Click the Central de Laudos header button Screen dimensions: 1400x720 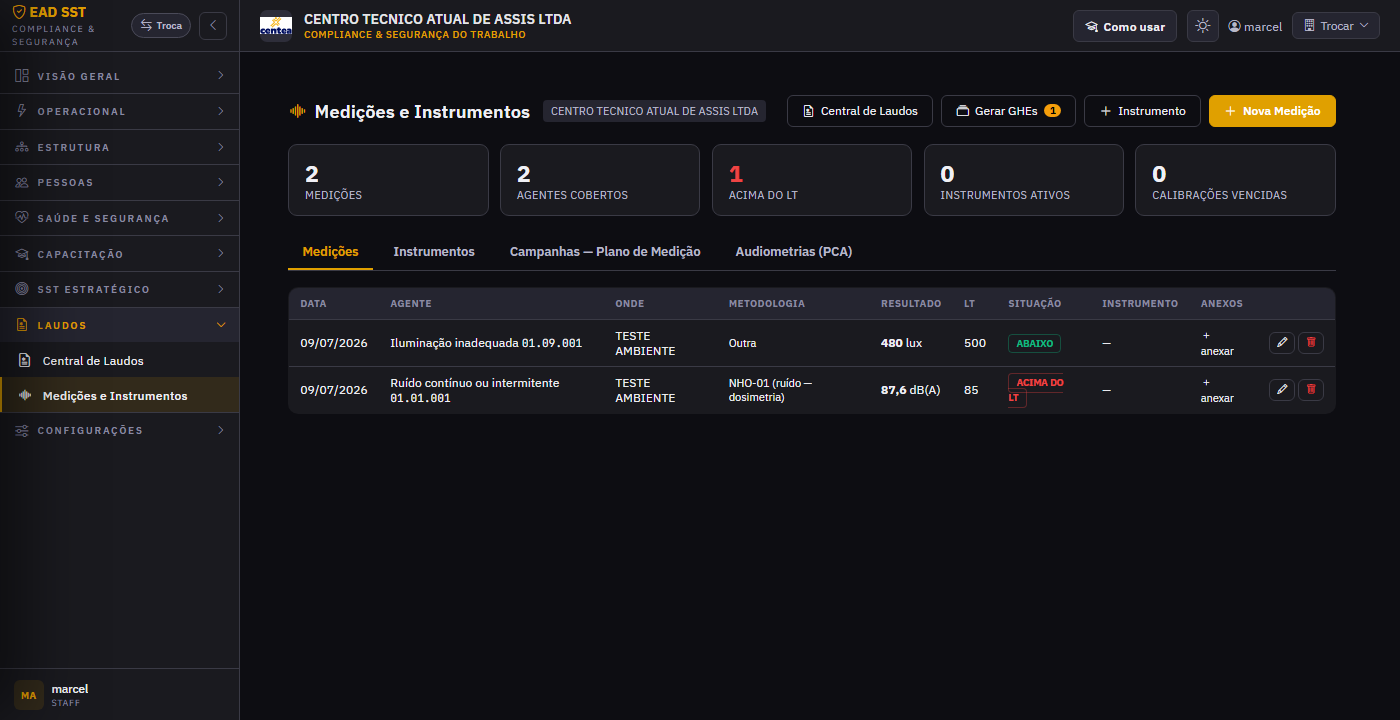click(x=860, y=111)
